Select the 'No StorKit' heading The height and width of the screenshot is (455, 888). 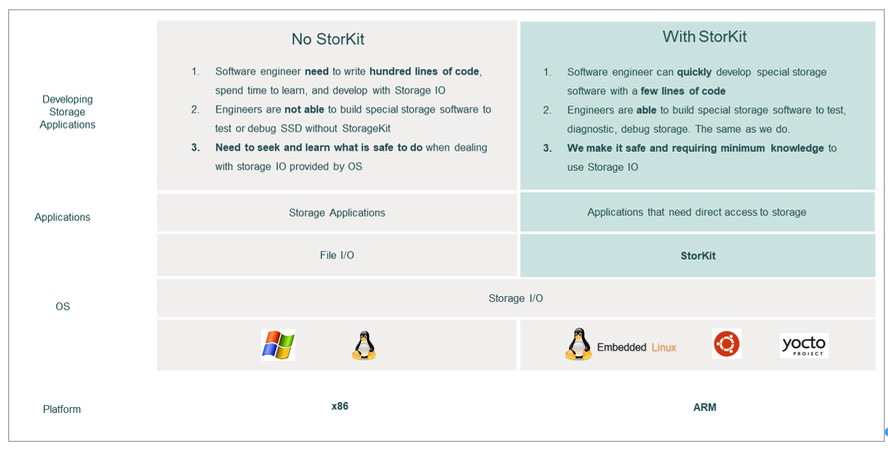point(328,39)
